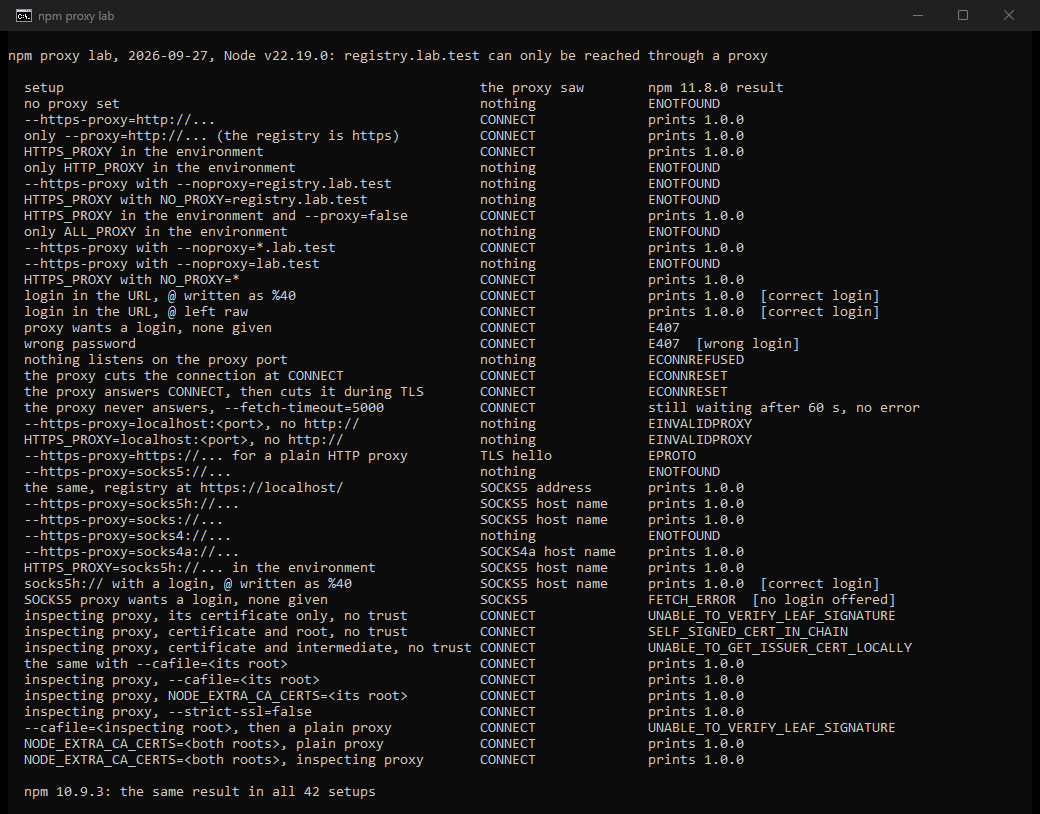This screenshot has width=1040, height=814.
Task: Click '--https-proxy=https://... for a plain HTTP proxy'
Action: point(216,456)
